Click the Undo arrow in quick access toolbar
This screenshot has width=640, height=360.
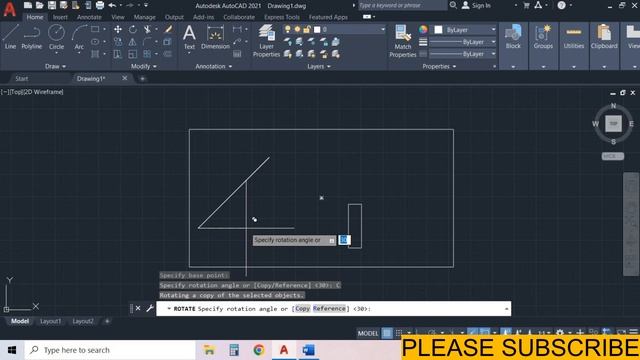[x=112, y=5]
